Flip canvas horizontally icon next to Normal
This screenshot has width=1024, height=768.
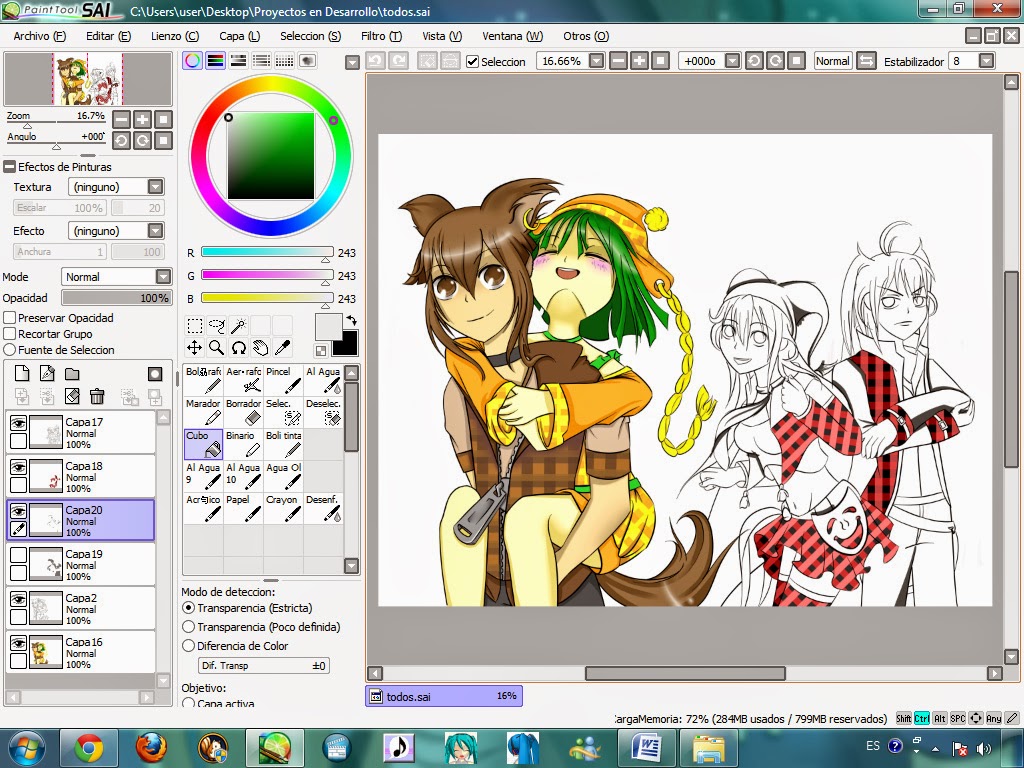tap(866, 61)
